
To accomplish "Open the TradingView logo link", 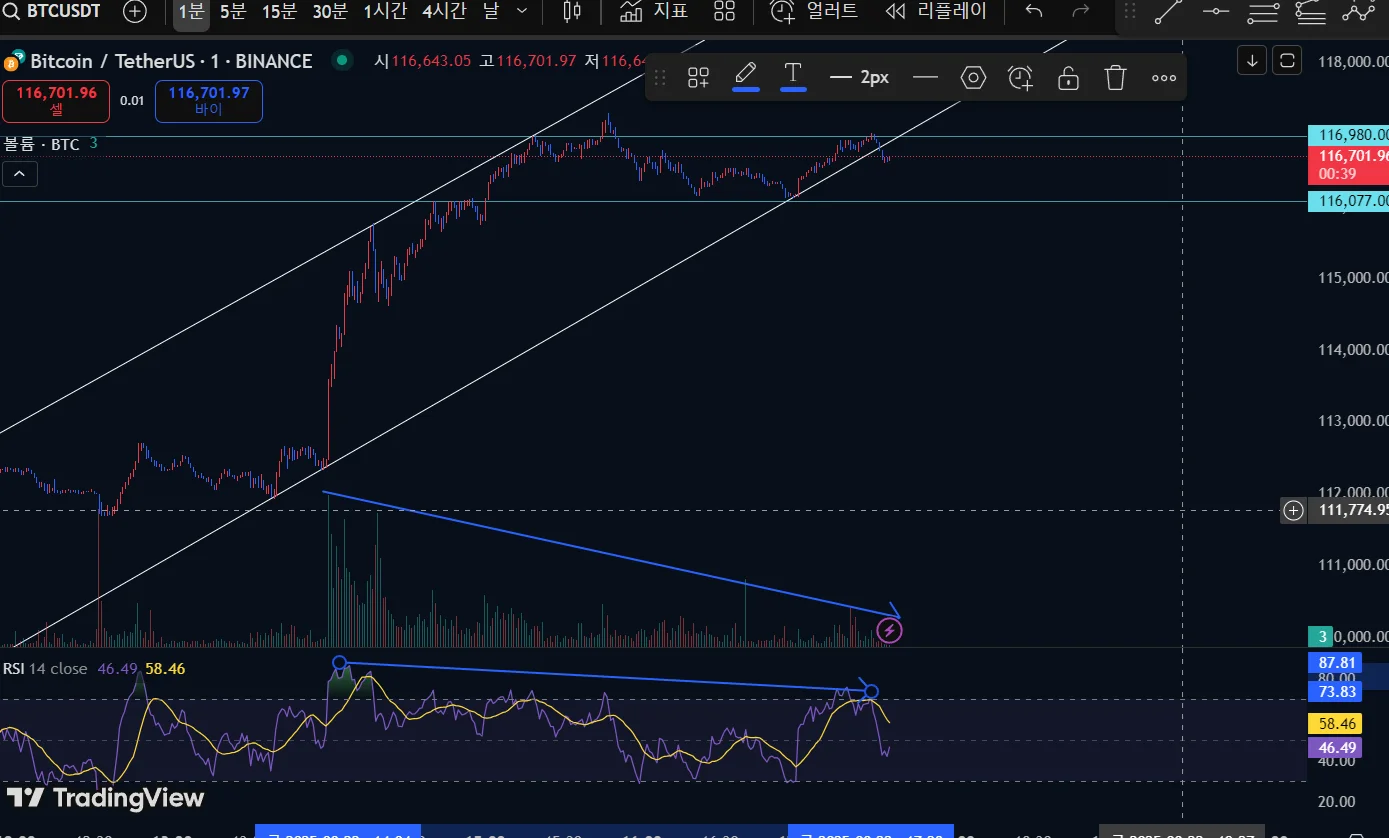I will click(106, 797).
